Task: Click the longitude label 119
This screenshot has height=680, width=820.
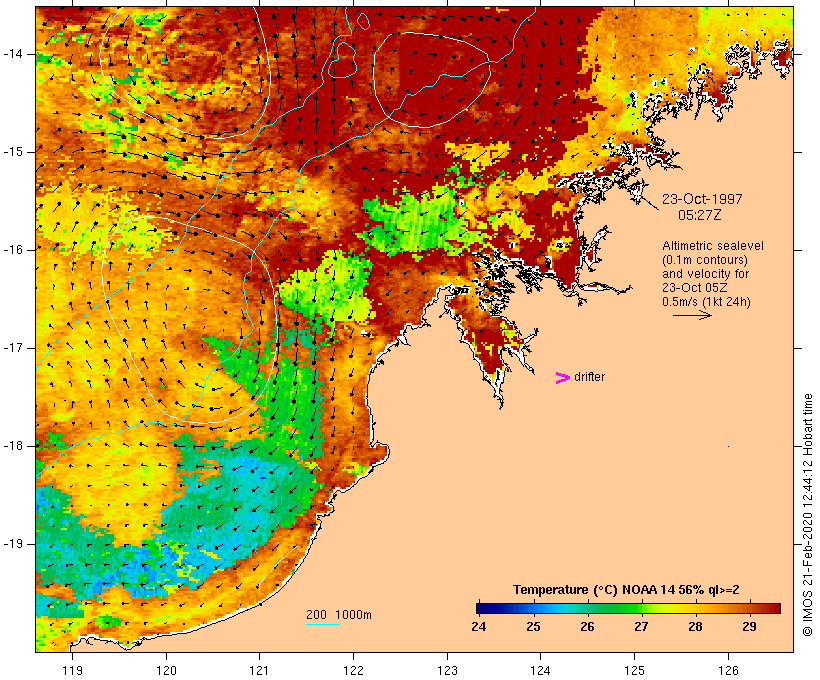Action: (x=72, y=670)
